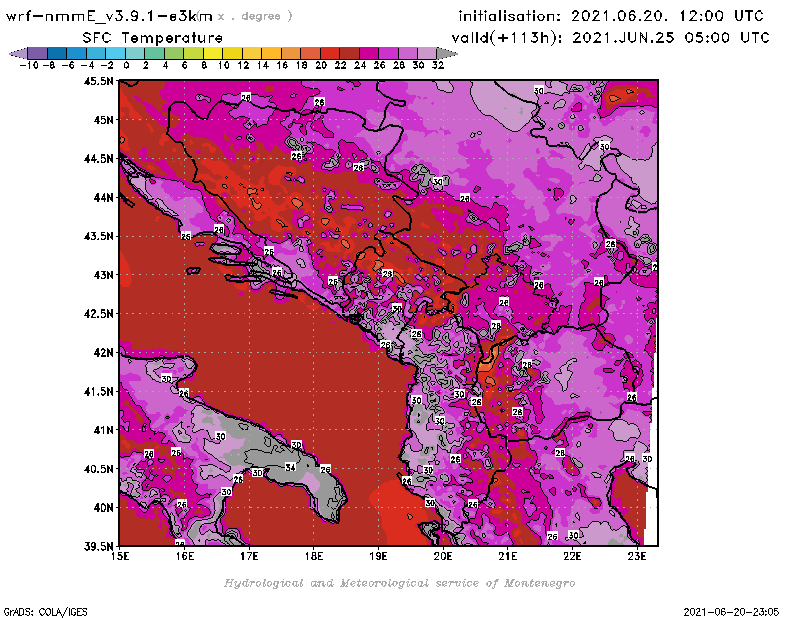Image resolution: width=800 pixels, height=618 pixels.
Task: Click the legend swatch between 0 and 2
Action: [135, 54]
